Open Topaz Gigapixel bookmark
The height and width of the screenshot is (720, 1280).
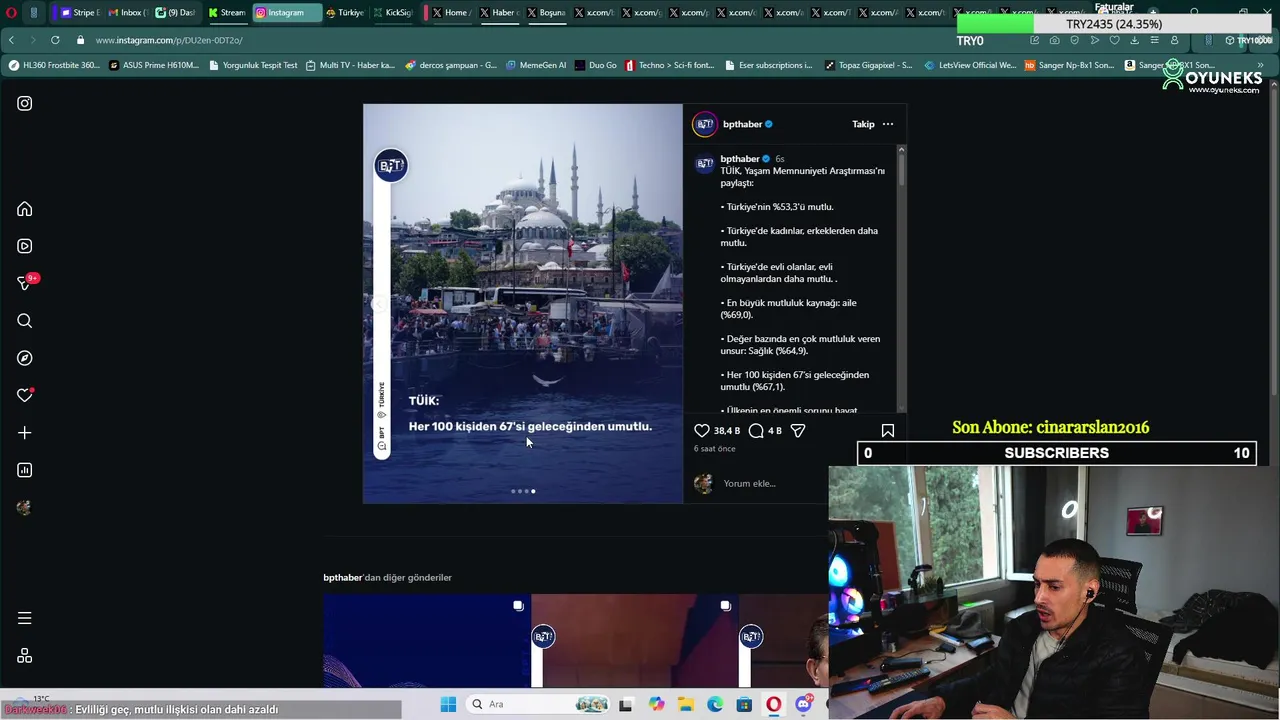[868, 65]
